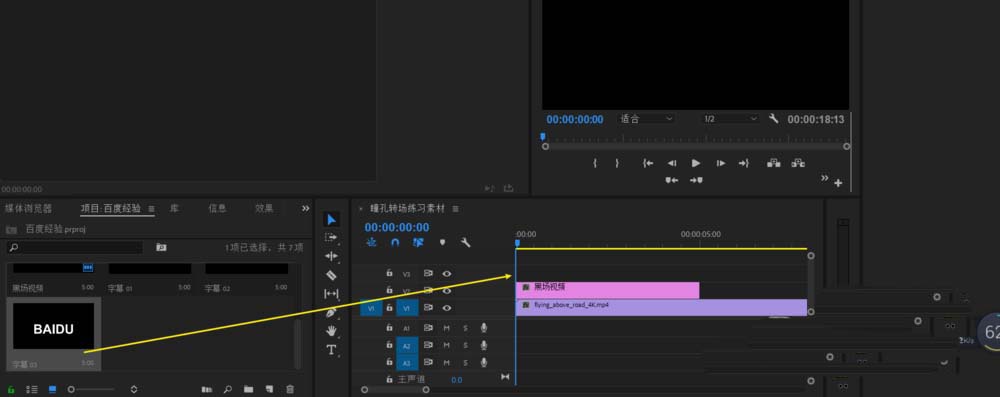Click the Extract button in program monitor
Viewport: 1000px width, 397px height.
798,163
